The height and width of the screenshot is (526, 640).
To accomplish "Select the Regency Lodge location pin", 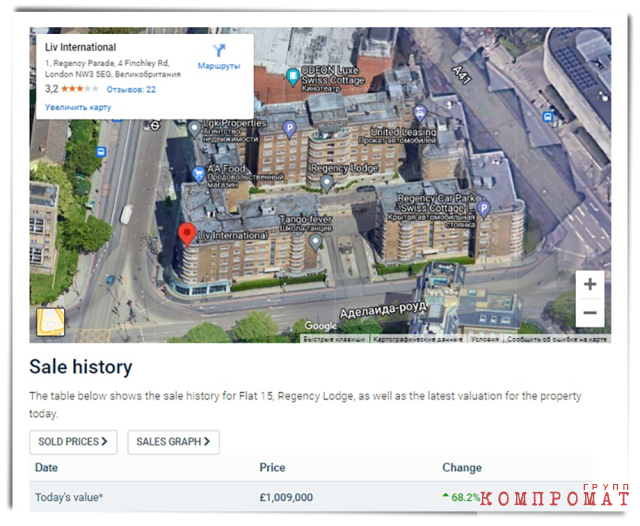I will (x=327, y=183).
